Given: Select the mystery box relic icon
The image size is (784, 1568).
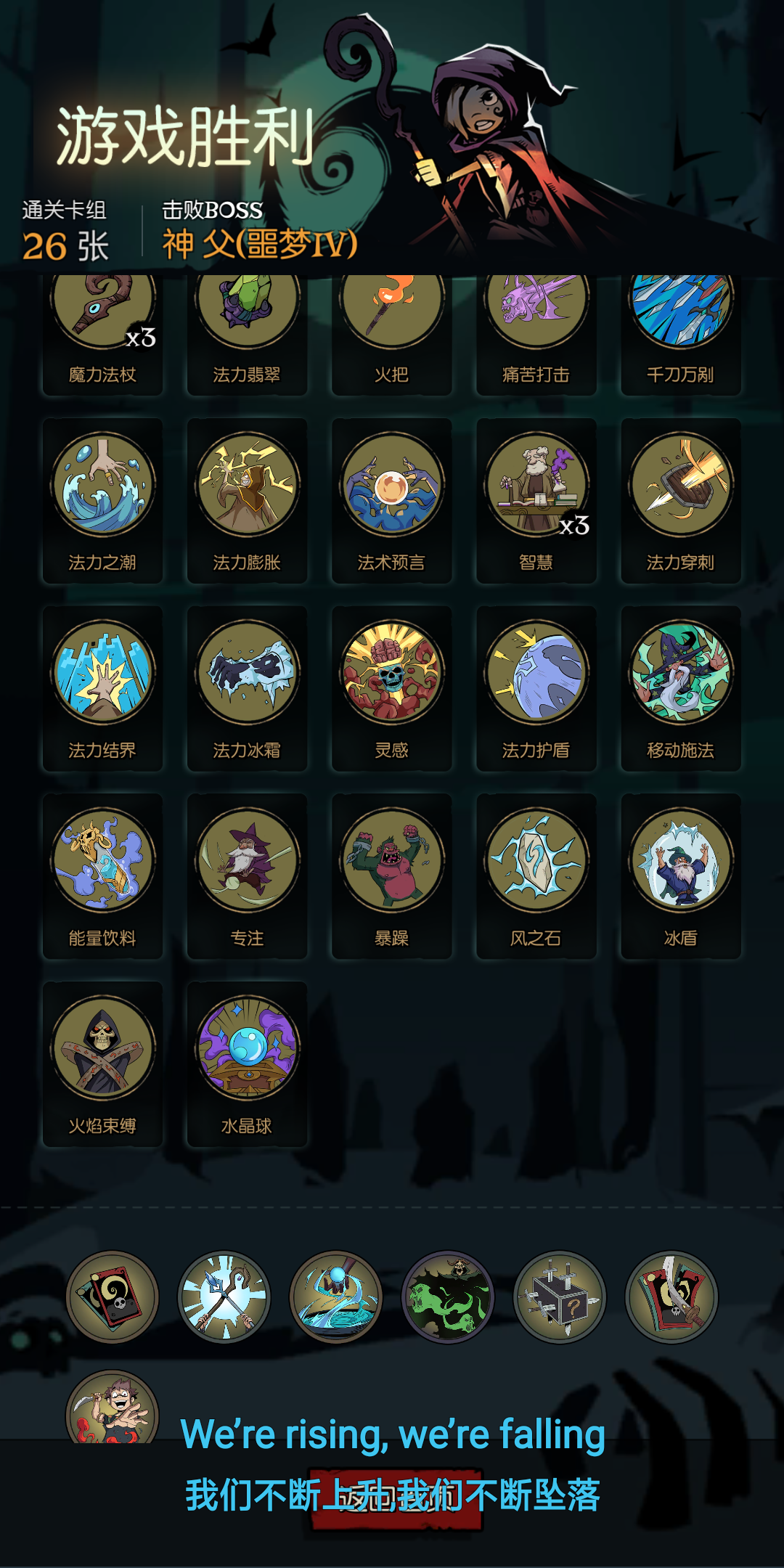Looking at the screenshot, I should [560, 1297].
